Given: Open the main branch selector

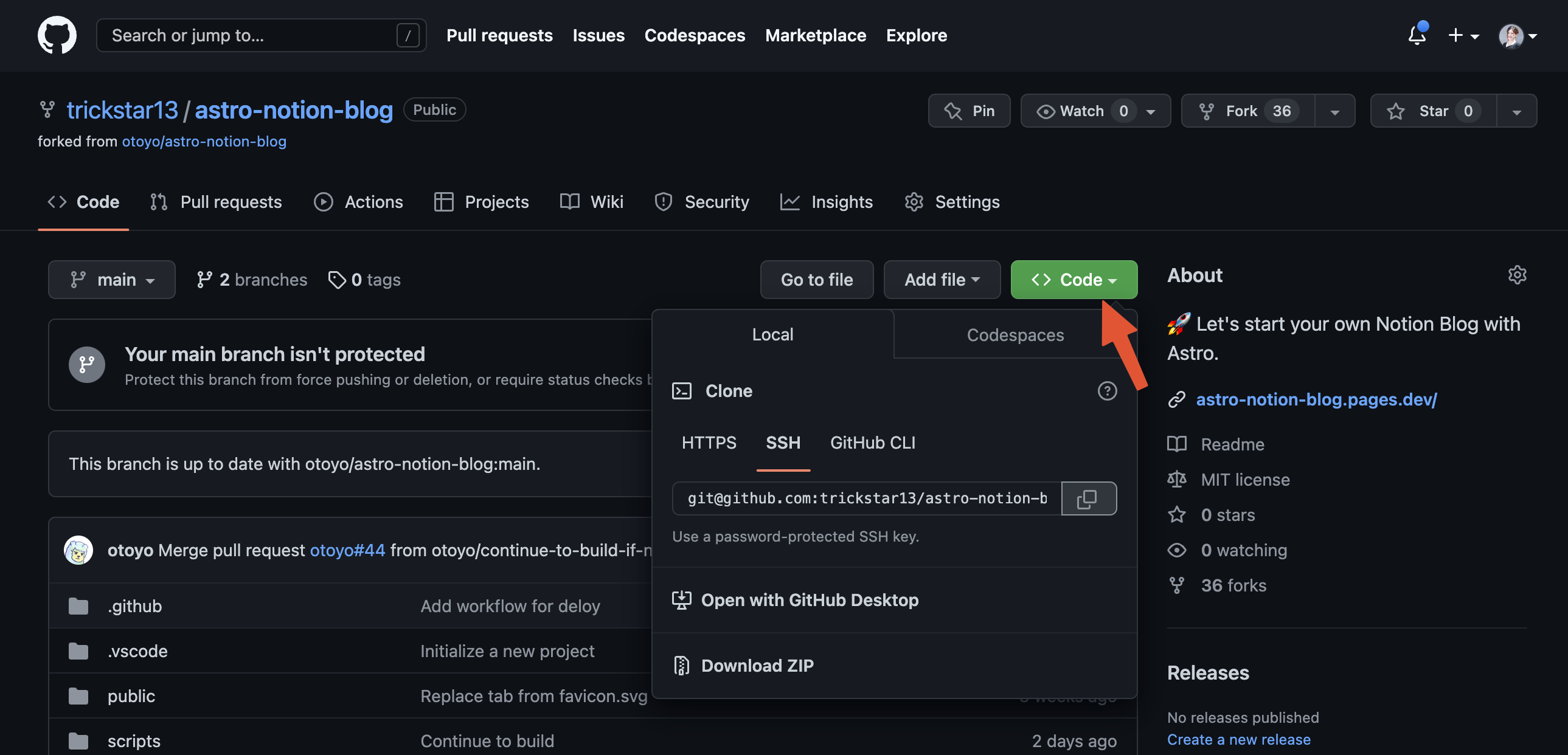Looking at the screenshot, I should [x=112, y=280].
